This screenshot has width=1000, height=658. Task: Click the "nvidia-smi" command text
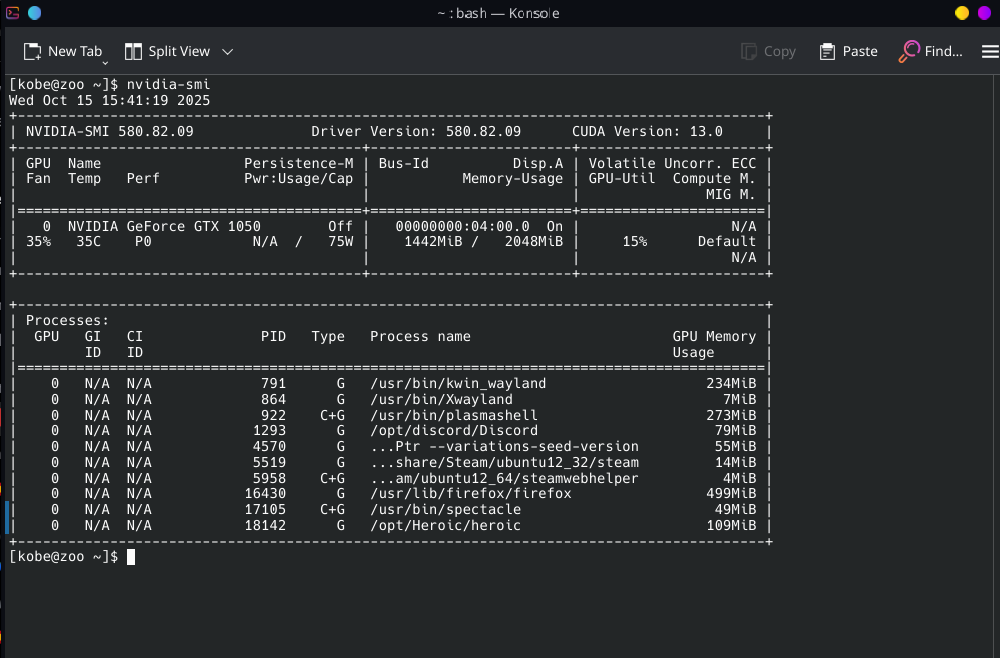coord(168,85)
